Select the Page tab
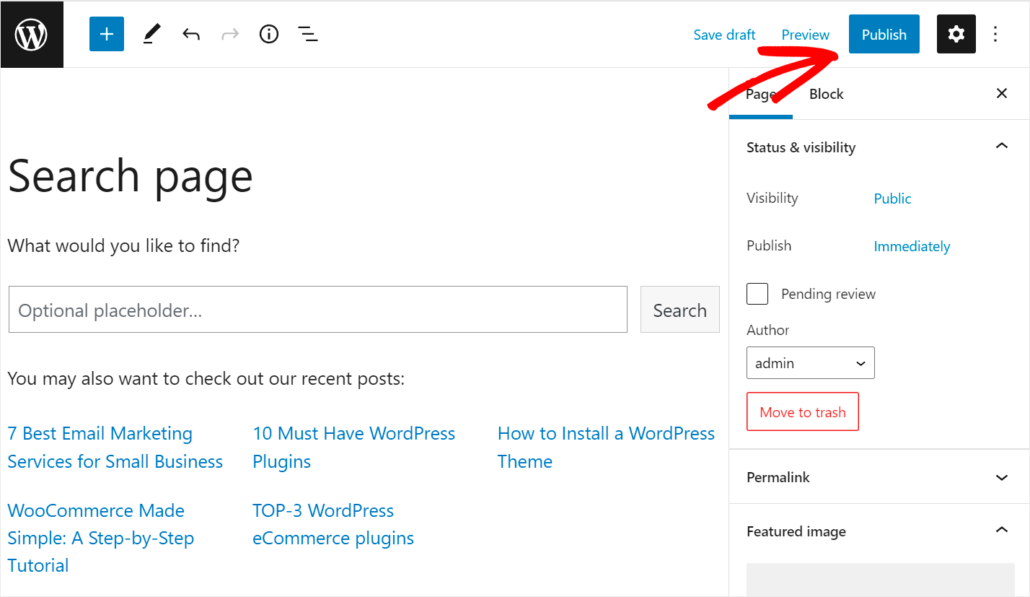 click(761, 93)
